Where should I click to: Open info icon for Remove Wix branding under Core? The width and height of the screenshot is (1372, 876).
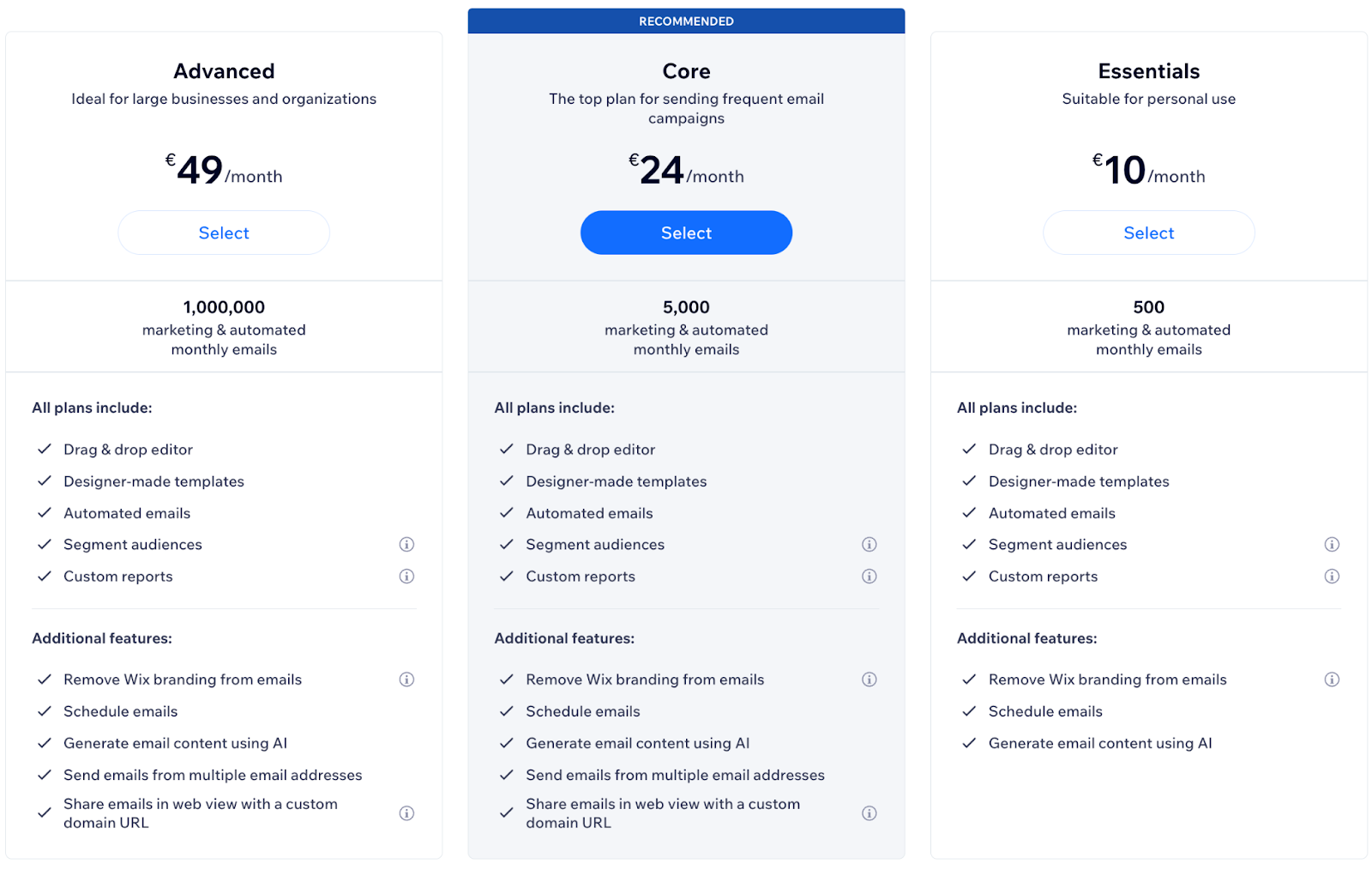869,679
